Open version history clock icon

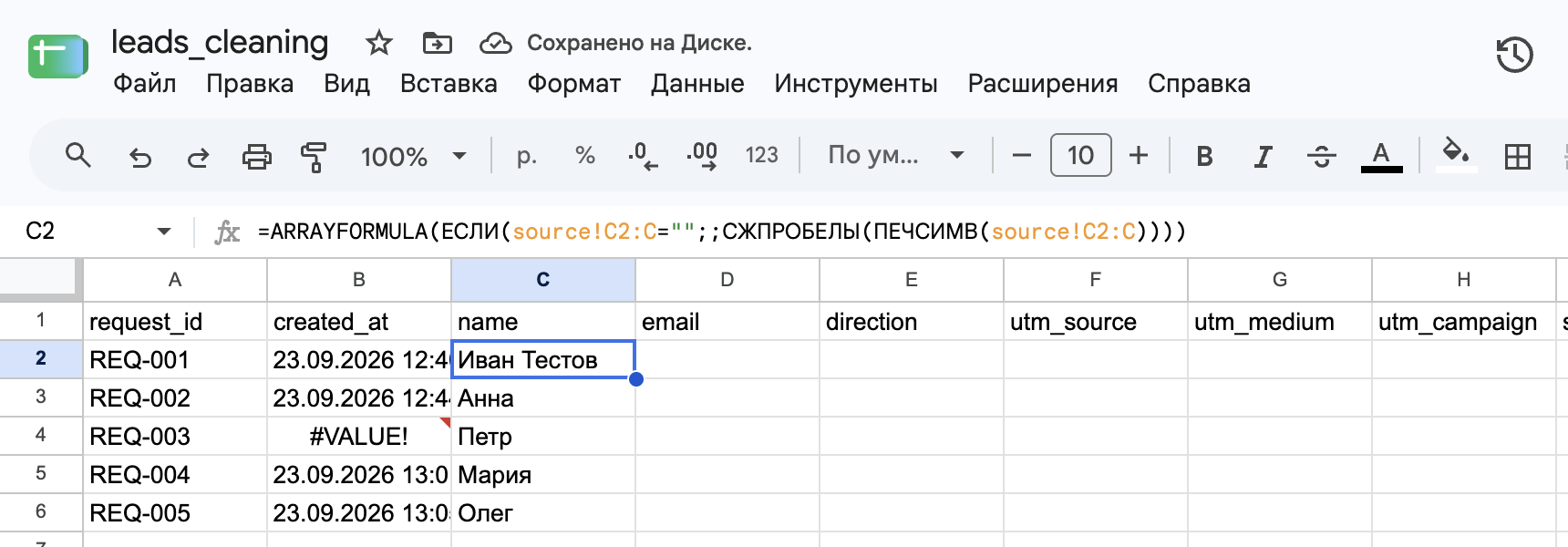[1515, 56]
